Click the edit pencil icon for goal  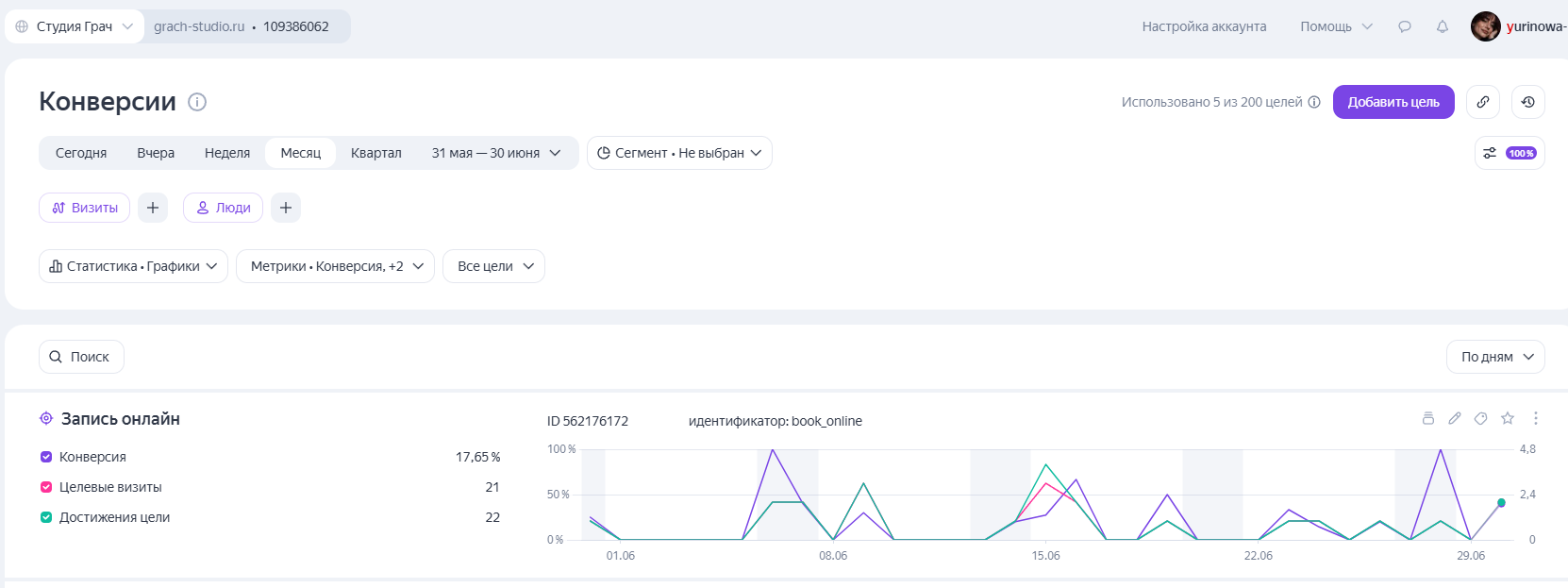(x=1455, y=418)
